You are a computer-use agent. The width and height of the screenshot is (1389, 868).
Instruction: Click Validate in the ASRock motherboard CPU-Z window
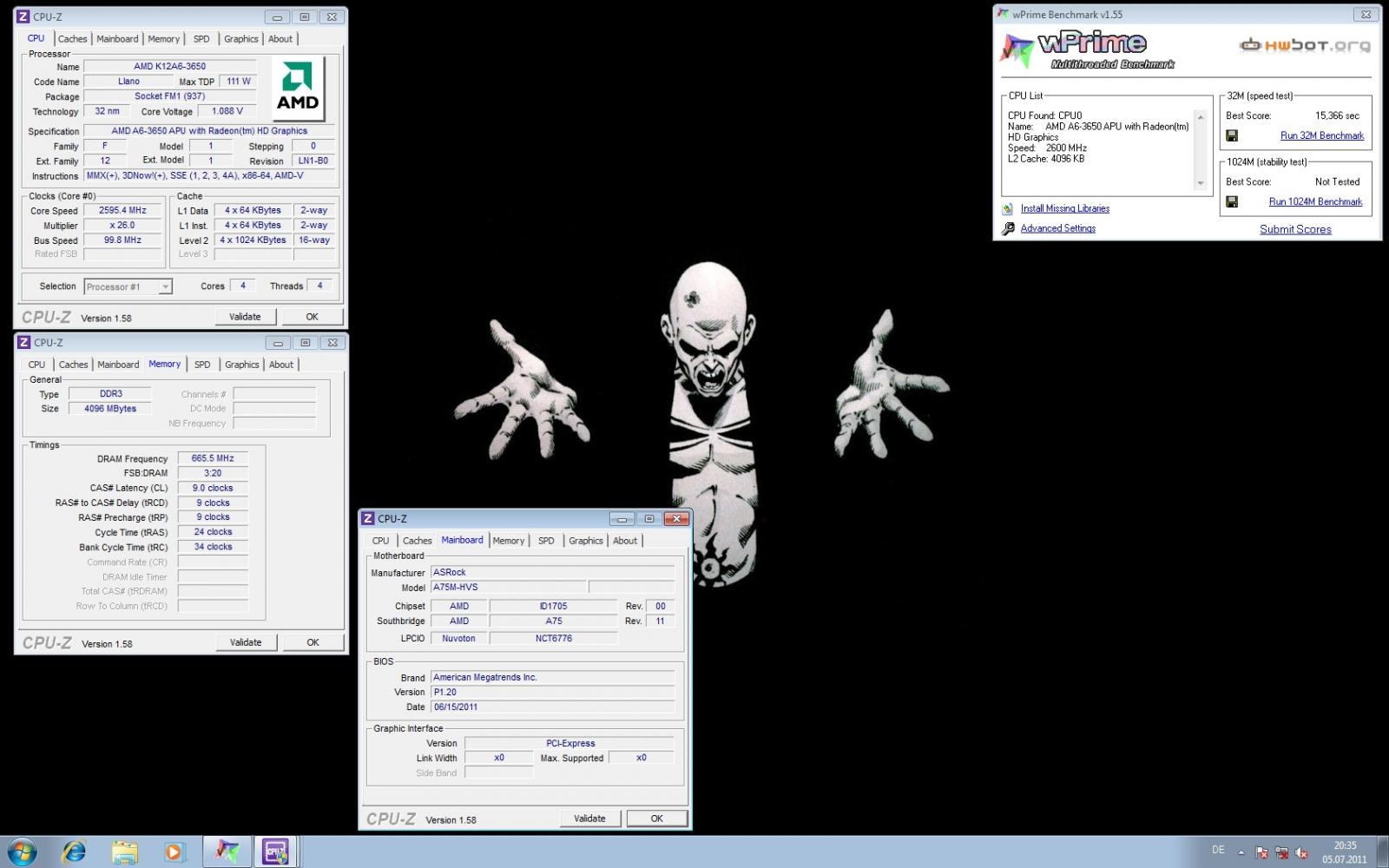click(589, 819)
